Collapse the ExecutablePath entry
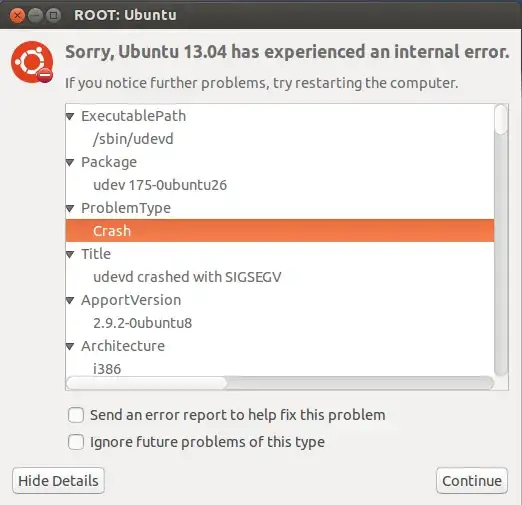Image resolution: width=522 pixels, height=505 pixels. (70, 116)
